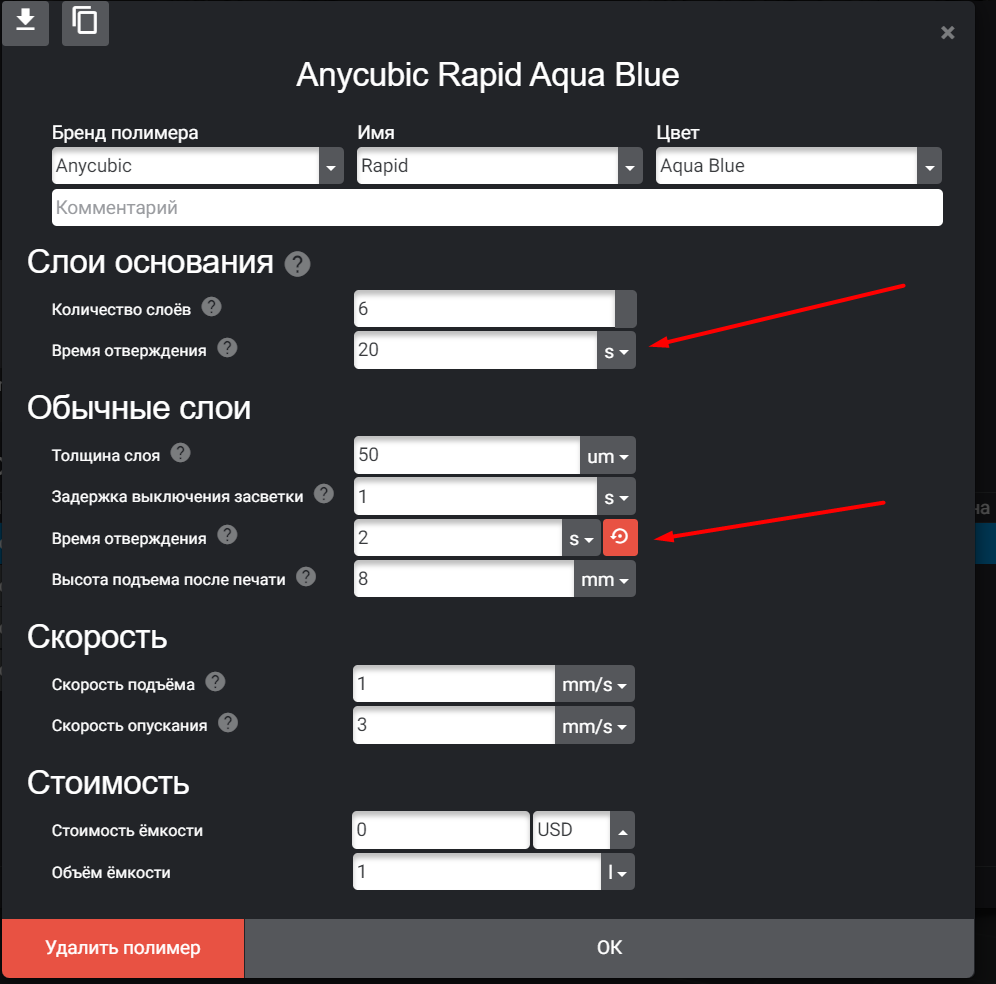The image size is (996, 984).
Task: Click layer thickness field showing 50
Action: click(467, 455)
